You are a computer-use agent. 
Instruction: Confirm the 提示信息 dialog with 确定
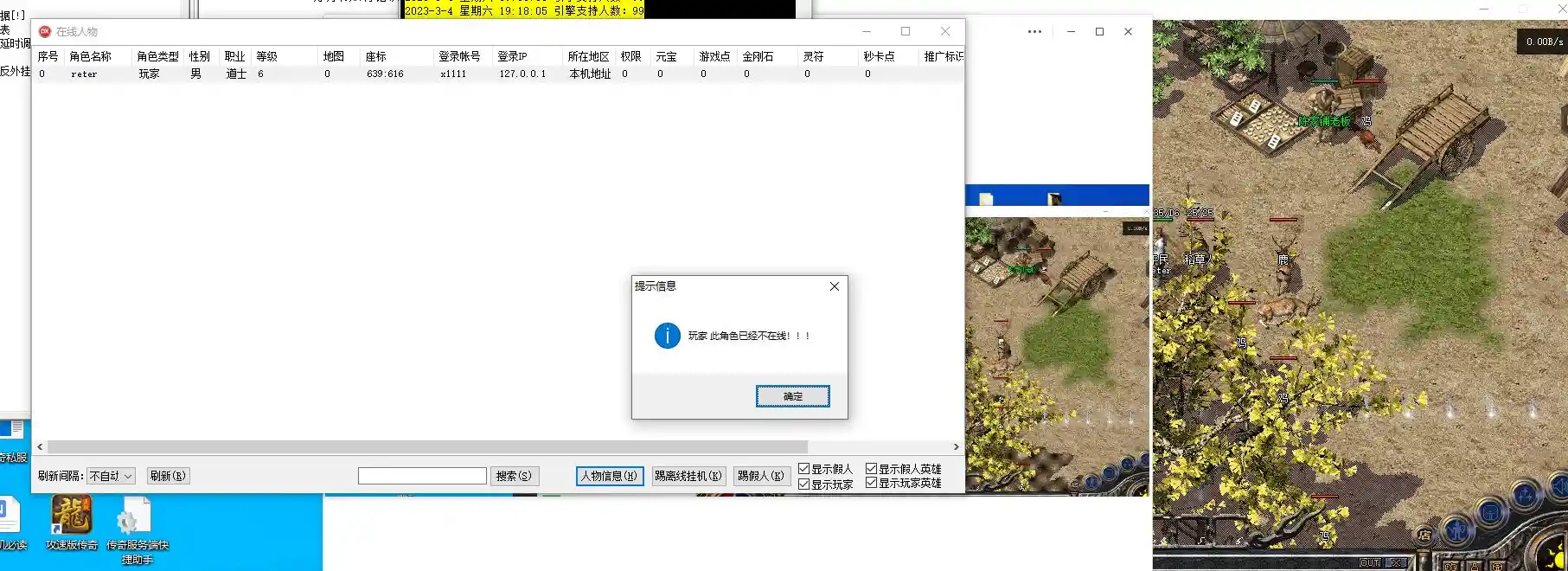[792, 396]
